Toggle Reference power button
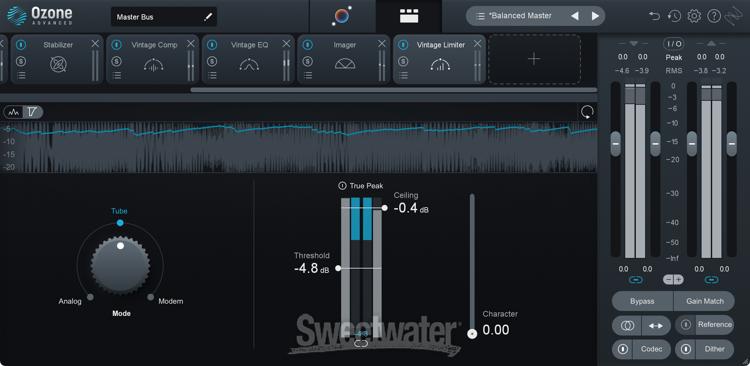The height and width of the screenshot is (366, 750). (x=686, y=324)
